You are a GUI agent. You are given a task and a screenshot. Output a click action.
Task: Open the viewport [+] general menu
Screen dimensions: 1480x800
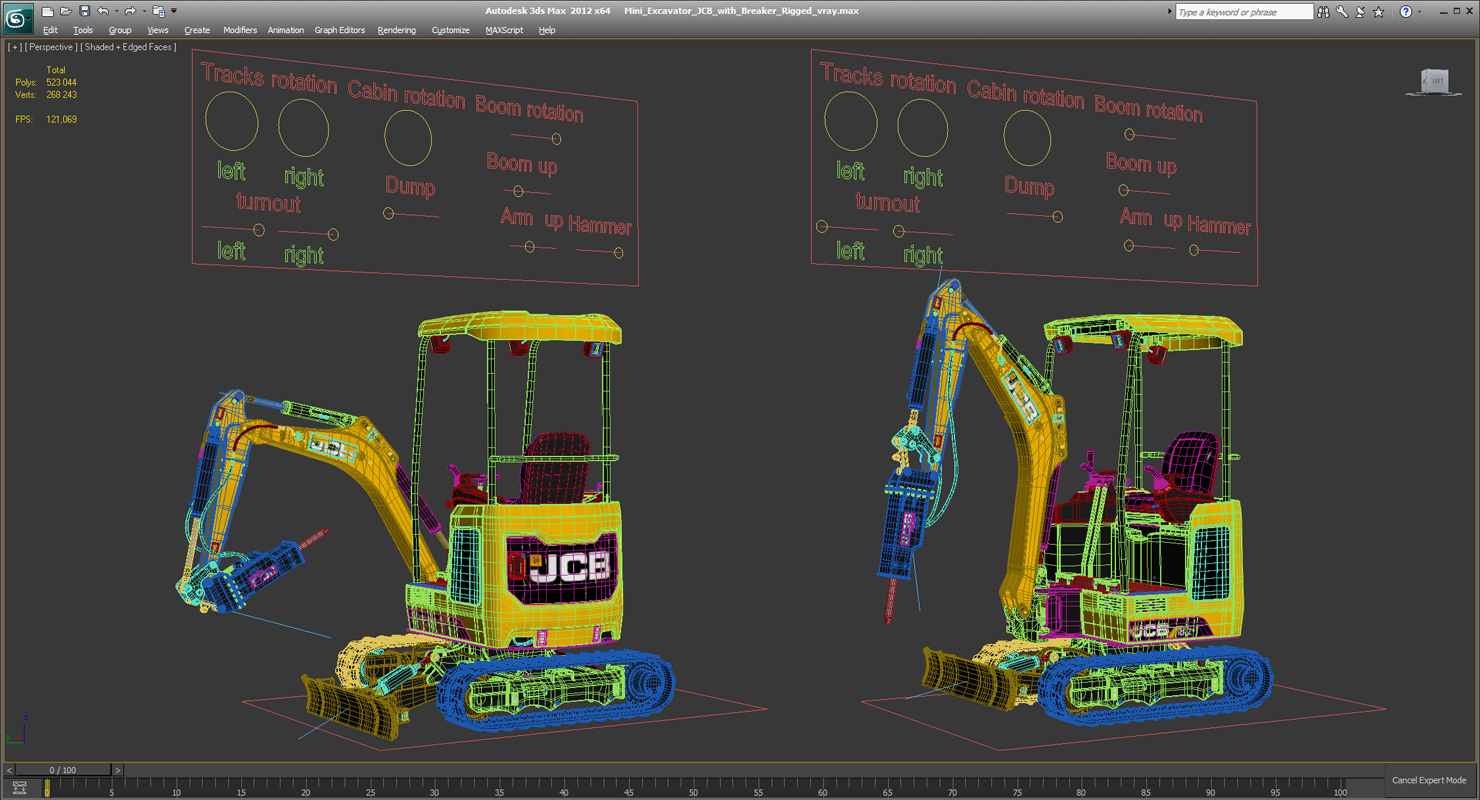click(x=14, y=47)
